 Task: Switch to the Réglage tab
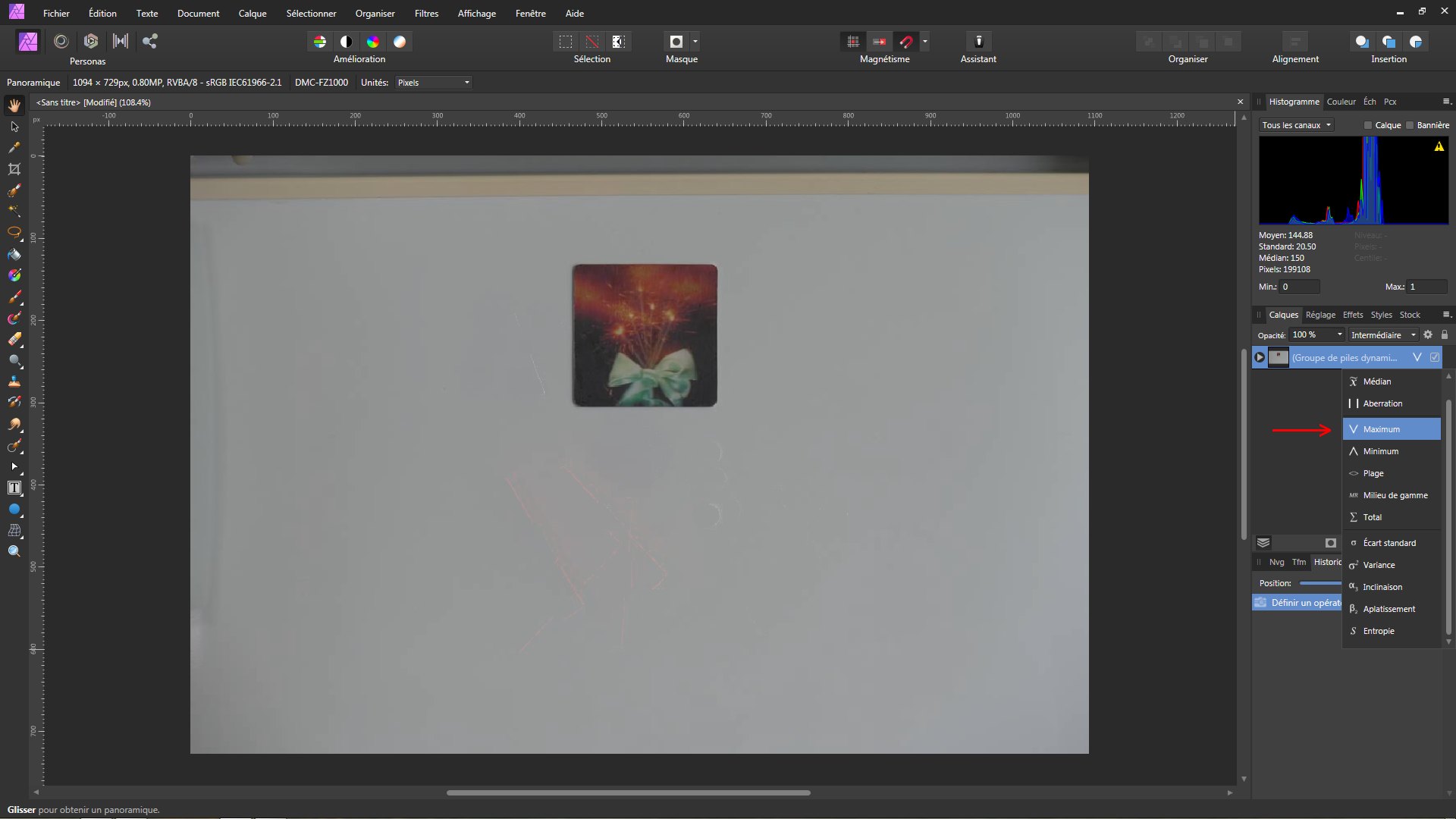[x=1320, y=315]
